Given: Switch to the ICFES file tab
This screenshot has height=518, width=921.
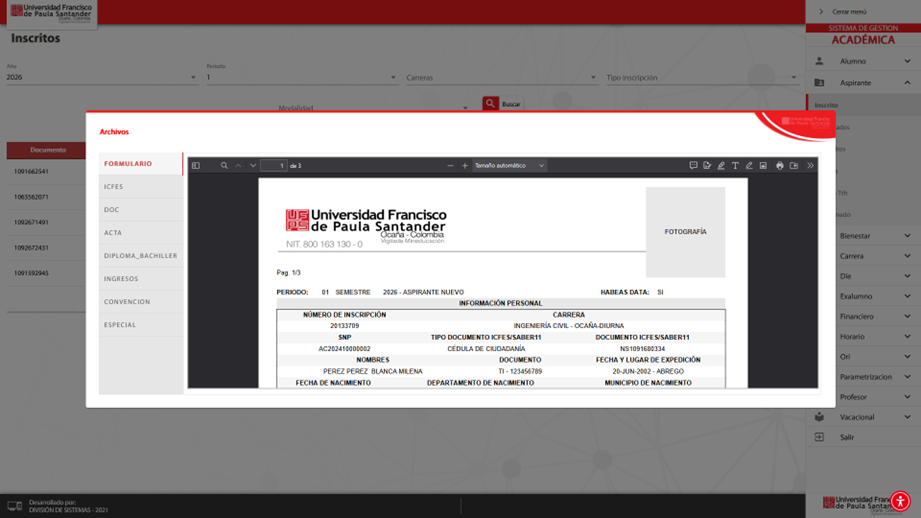Looking at the screenshot, I should pyautogui.click(x=114, y=187).
